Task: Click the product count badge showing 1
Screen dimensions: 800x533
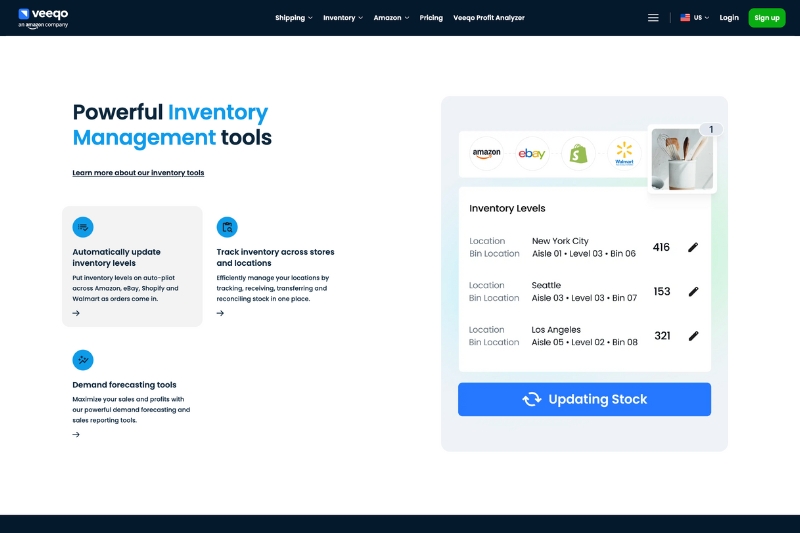Action: point(711,130)
